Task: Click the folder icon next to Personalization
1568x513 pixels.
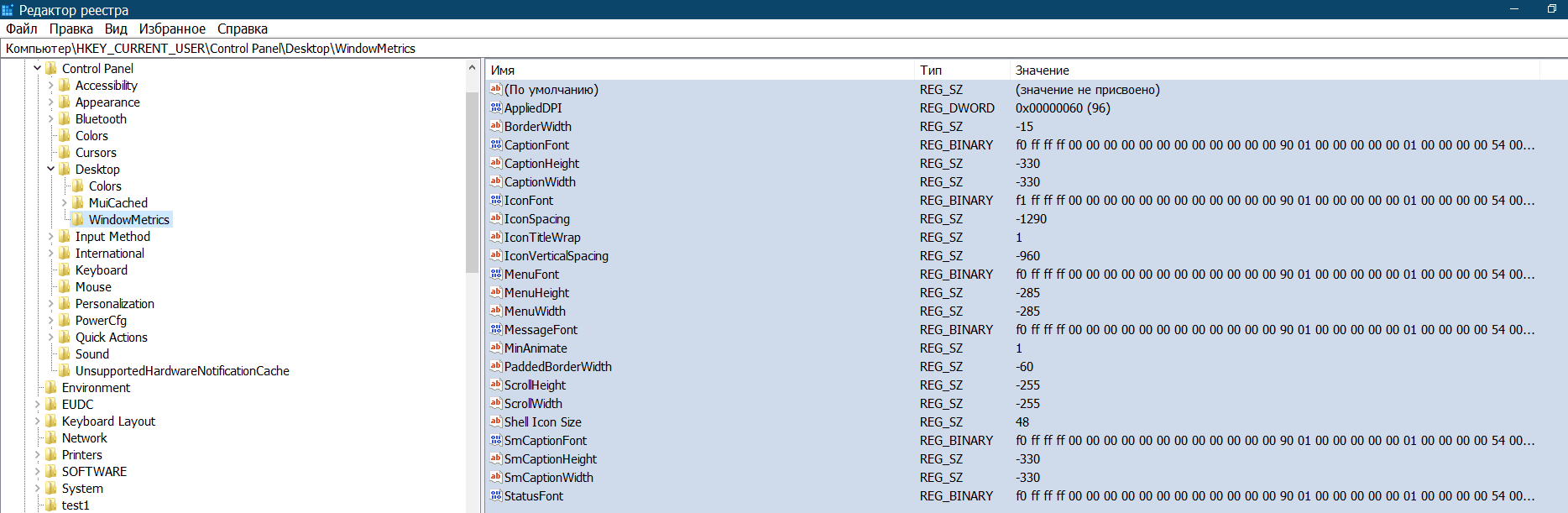Action: pyautogui.click(x=65, y=304)
